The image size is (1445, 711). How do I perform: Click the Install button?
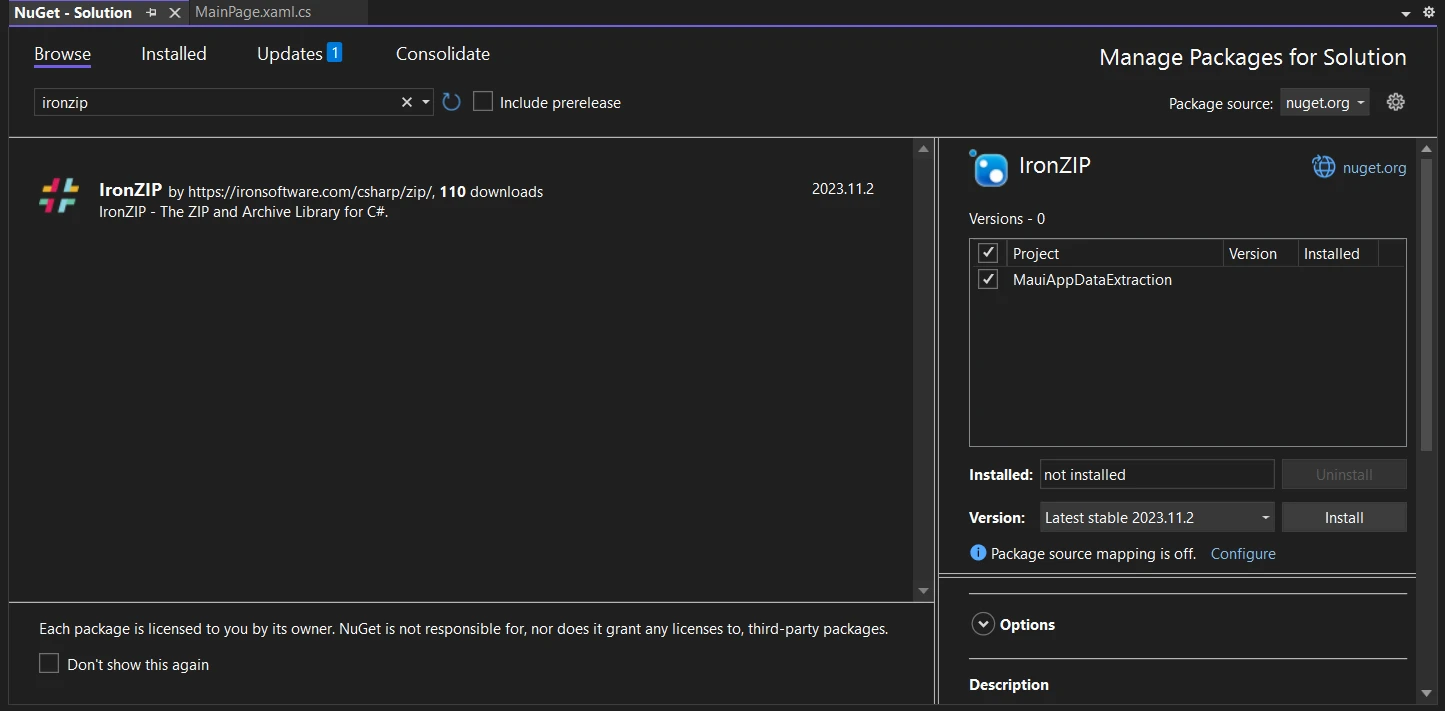[1343, 517]
